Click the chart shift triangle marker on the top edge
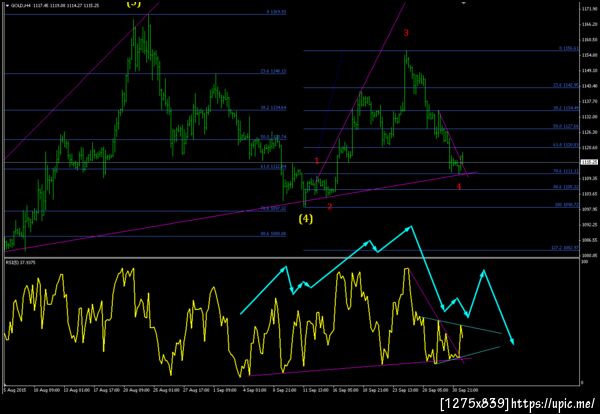 coord(464,2)
